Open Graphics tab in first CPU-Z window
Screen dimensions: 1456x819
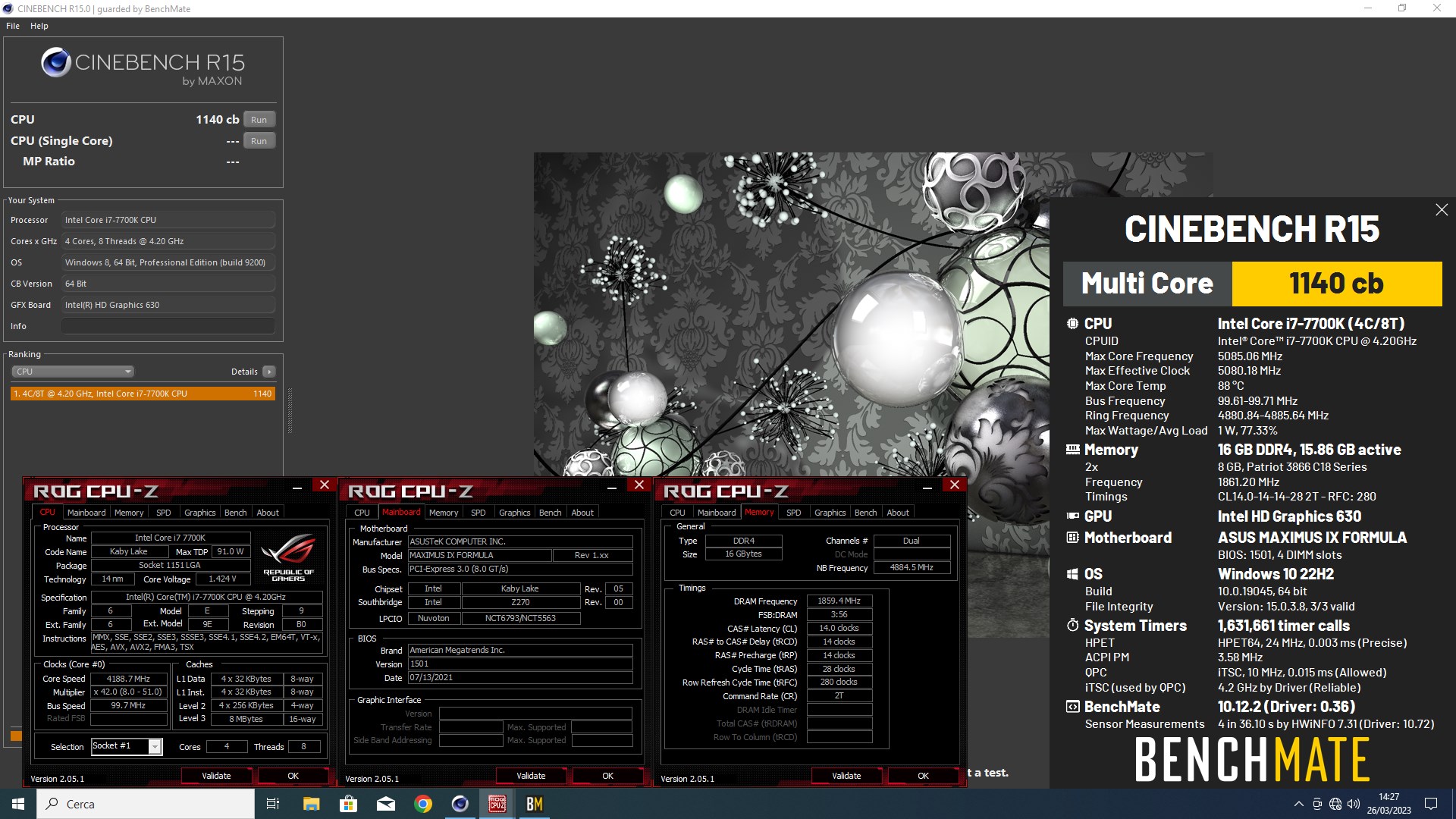point(200,513)
